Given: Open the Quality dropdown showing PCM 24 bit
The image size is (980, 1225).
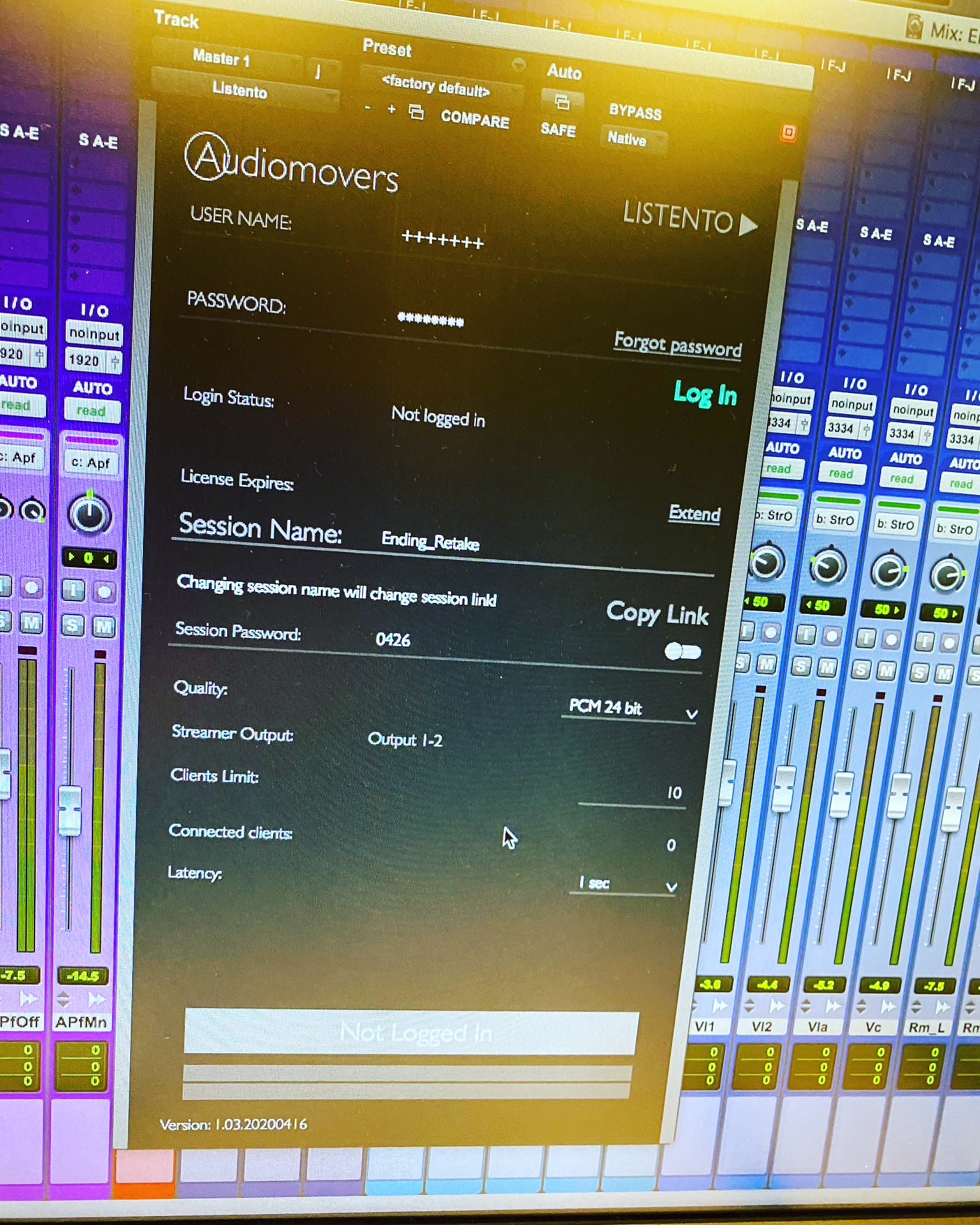Looking at the screenshot, I should [x=629, y=709].
